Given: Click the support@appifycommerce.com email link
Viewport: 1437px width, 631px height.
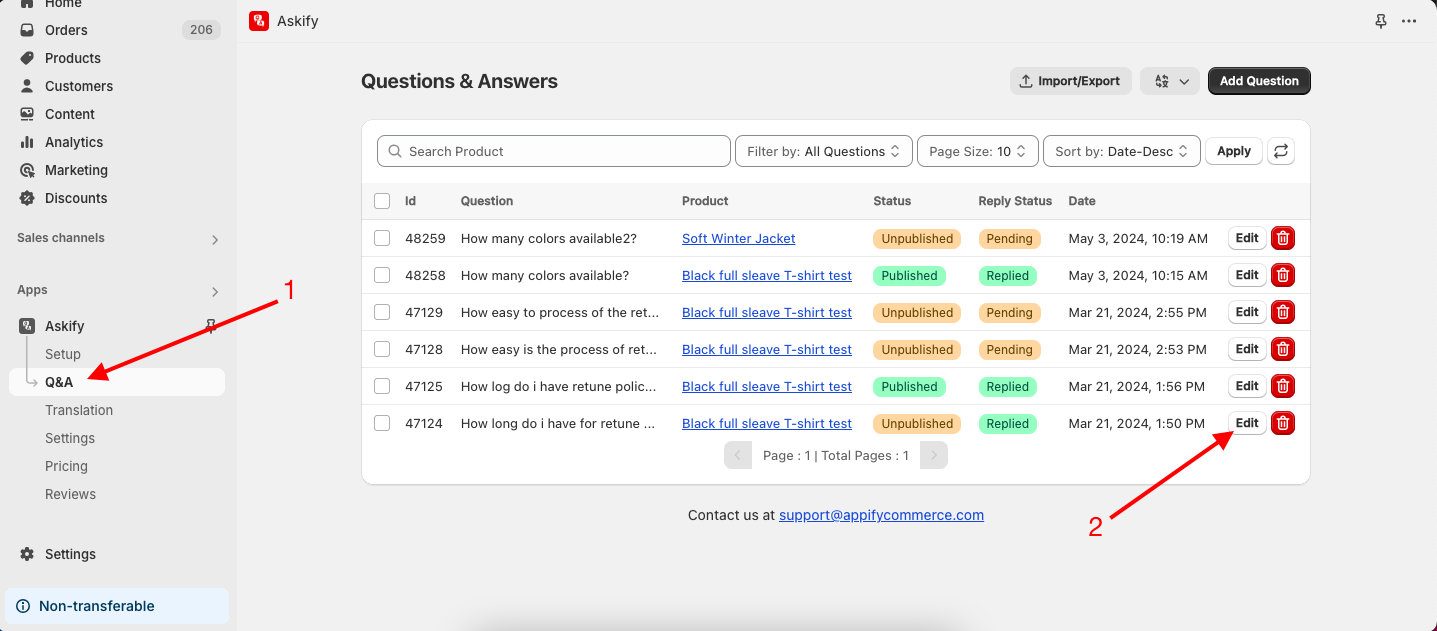Looking at the screenshot, I should pyautogui.click(x=881, y=515).
